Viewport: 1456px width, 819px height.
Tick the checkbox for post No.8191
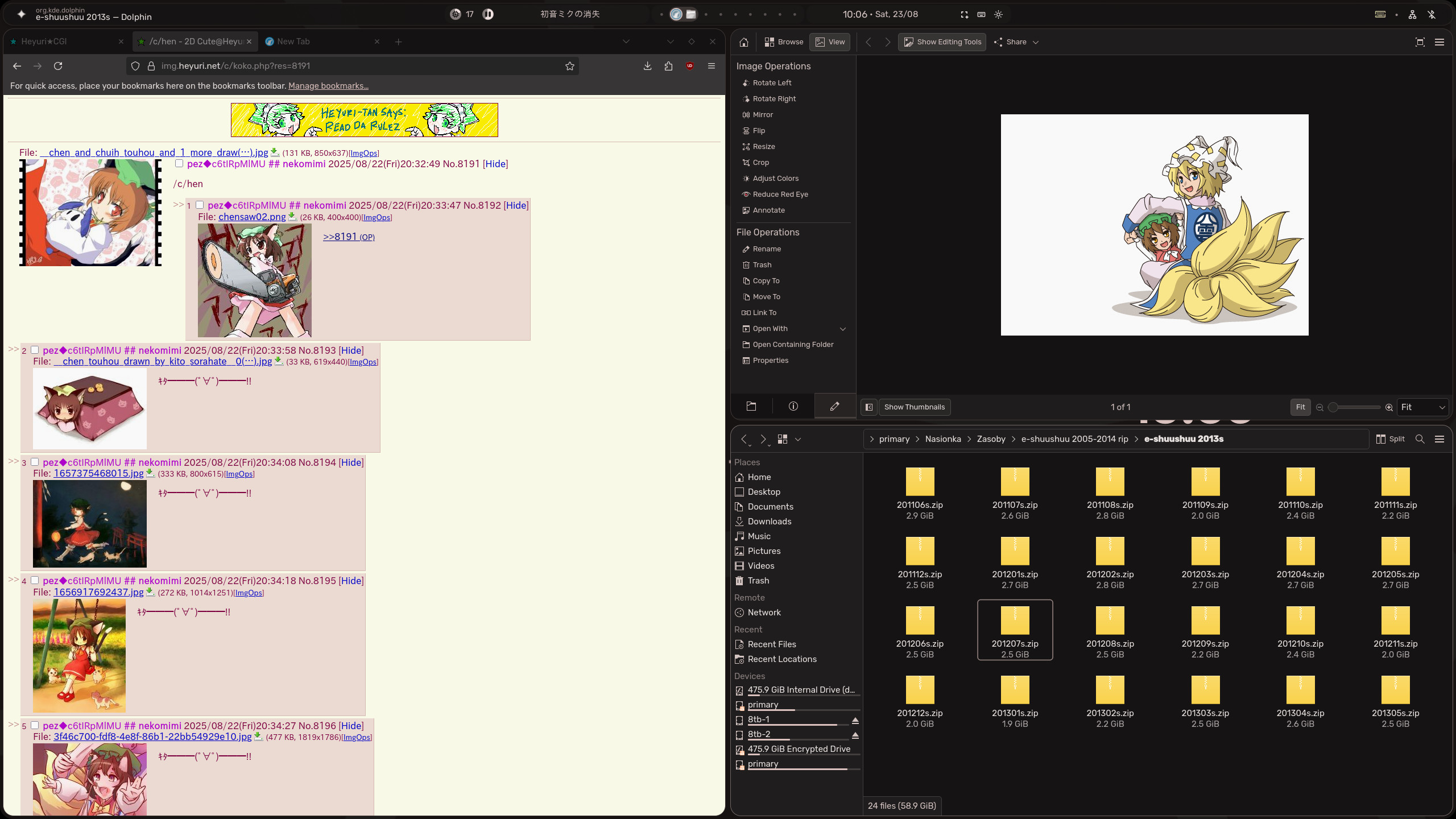click(179, 164)
